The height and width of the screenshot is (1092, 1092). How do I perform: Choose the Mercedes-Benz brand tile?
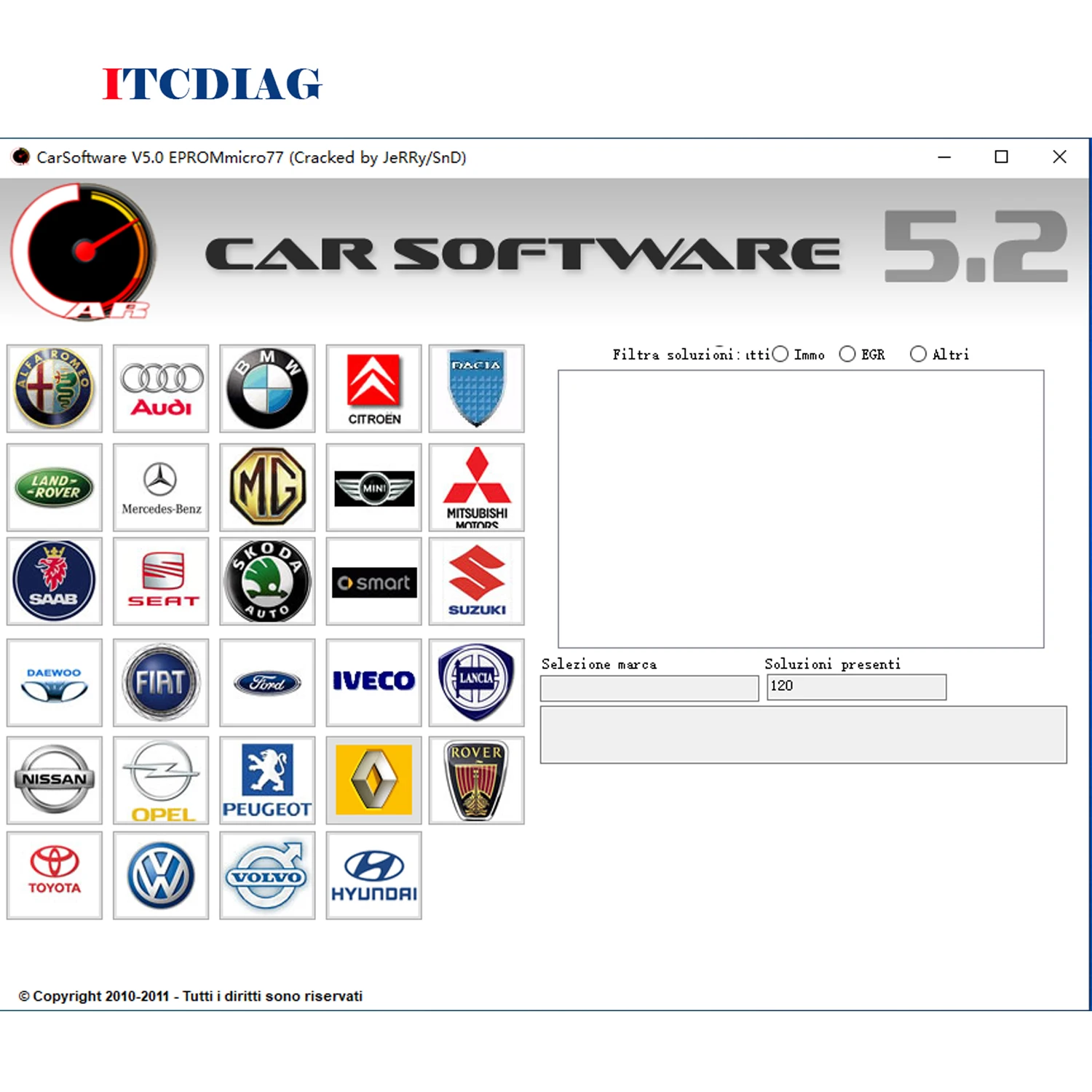[x=161, y=487]
